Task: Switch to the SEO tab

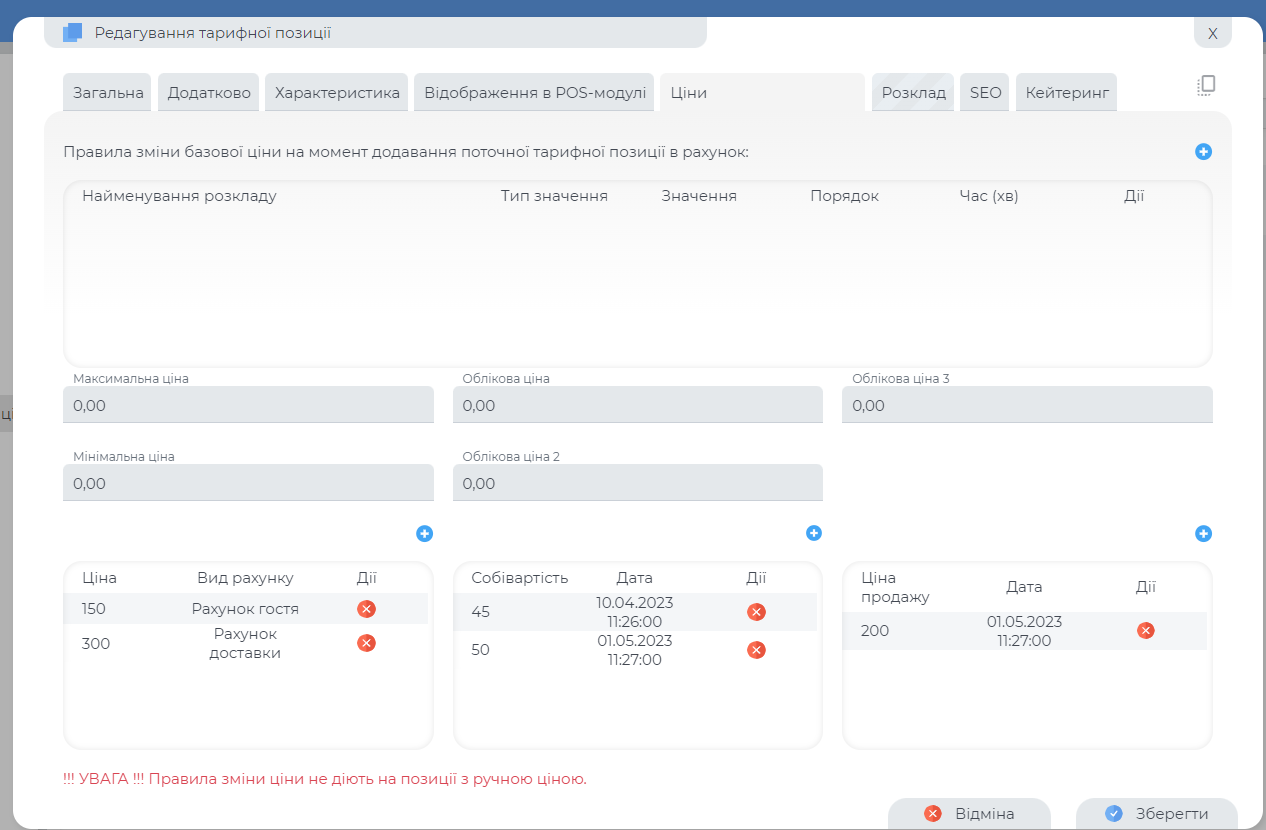Action: coord(985,93)
